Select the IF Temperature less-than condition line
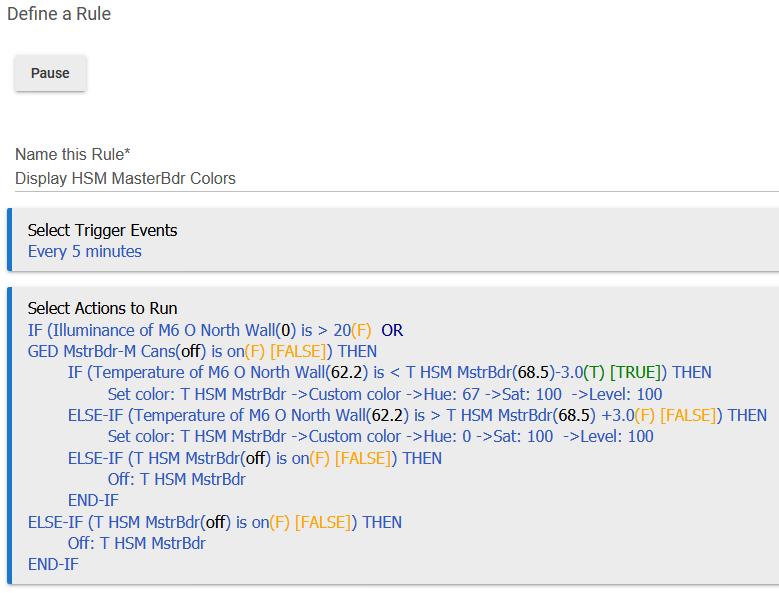The width and height of the screenshot is (779, 593). tap(390, 372)
